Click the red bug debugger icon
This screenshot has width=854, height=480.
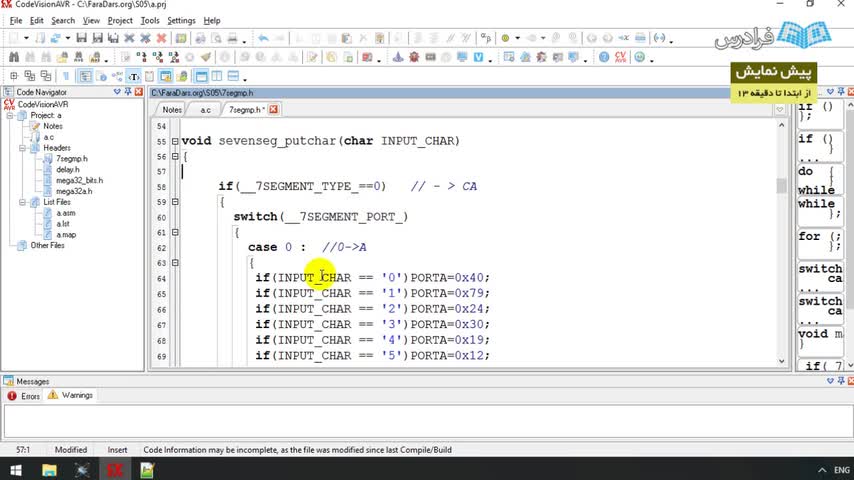414,57
